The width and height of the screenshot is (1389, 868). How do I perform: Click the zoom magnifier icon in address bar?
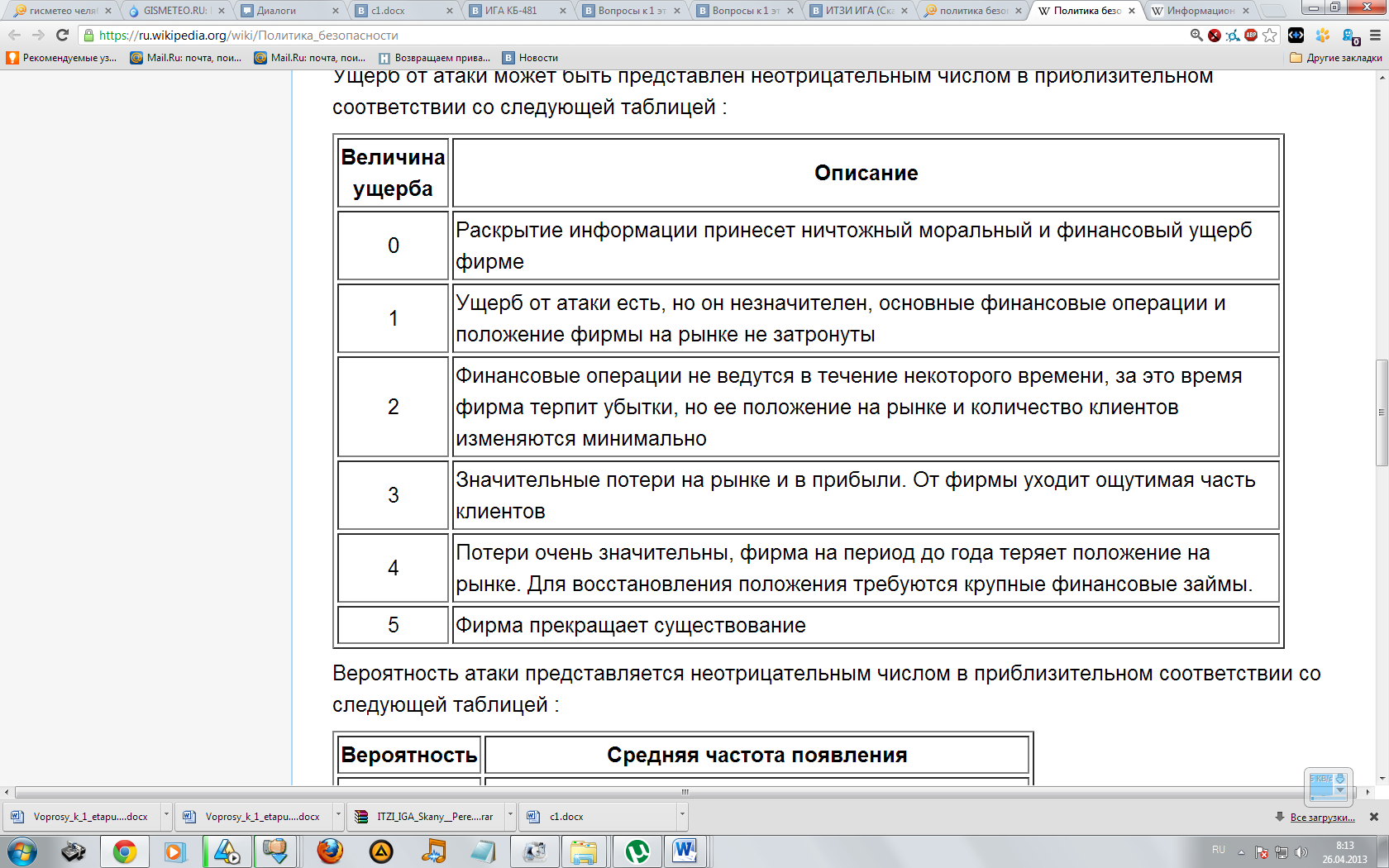[1196, 36]
